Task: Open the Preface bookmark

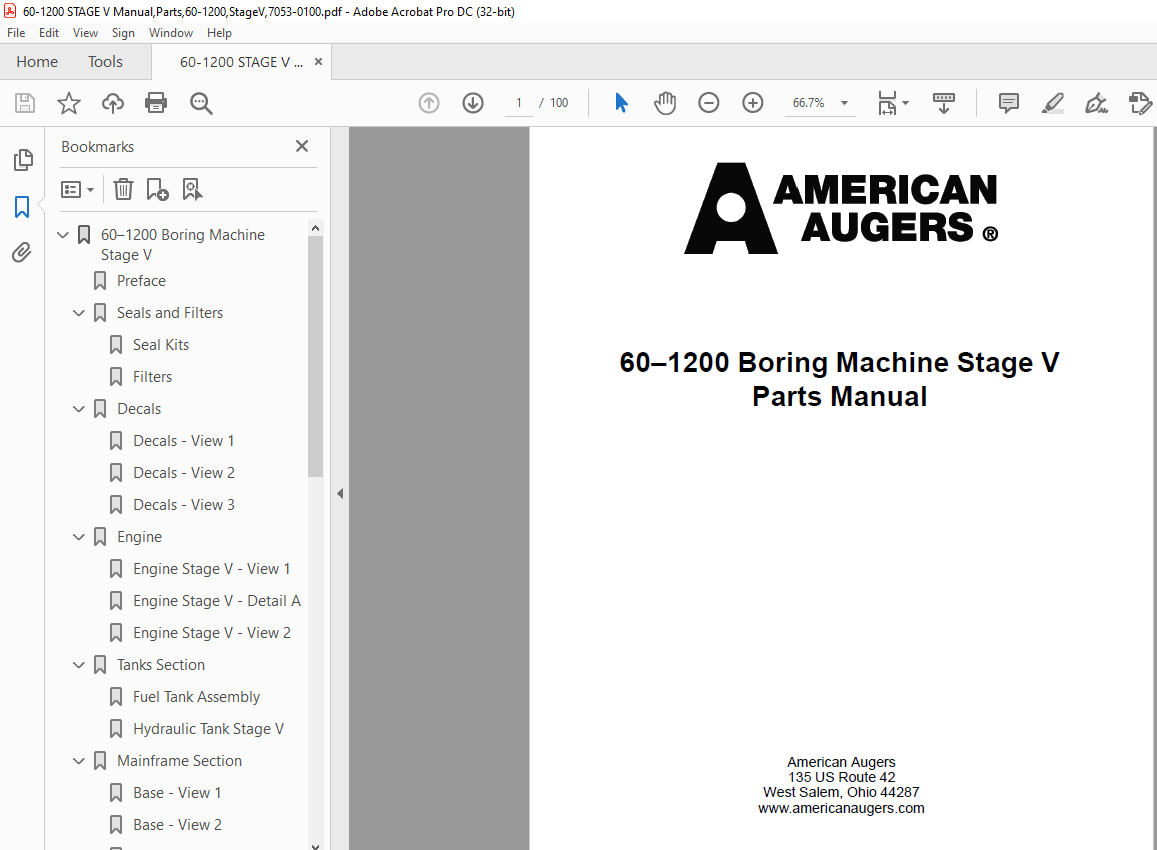Action: point(141,281)
